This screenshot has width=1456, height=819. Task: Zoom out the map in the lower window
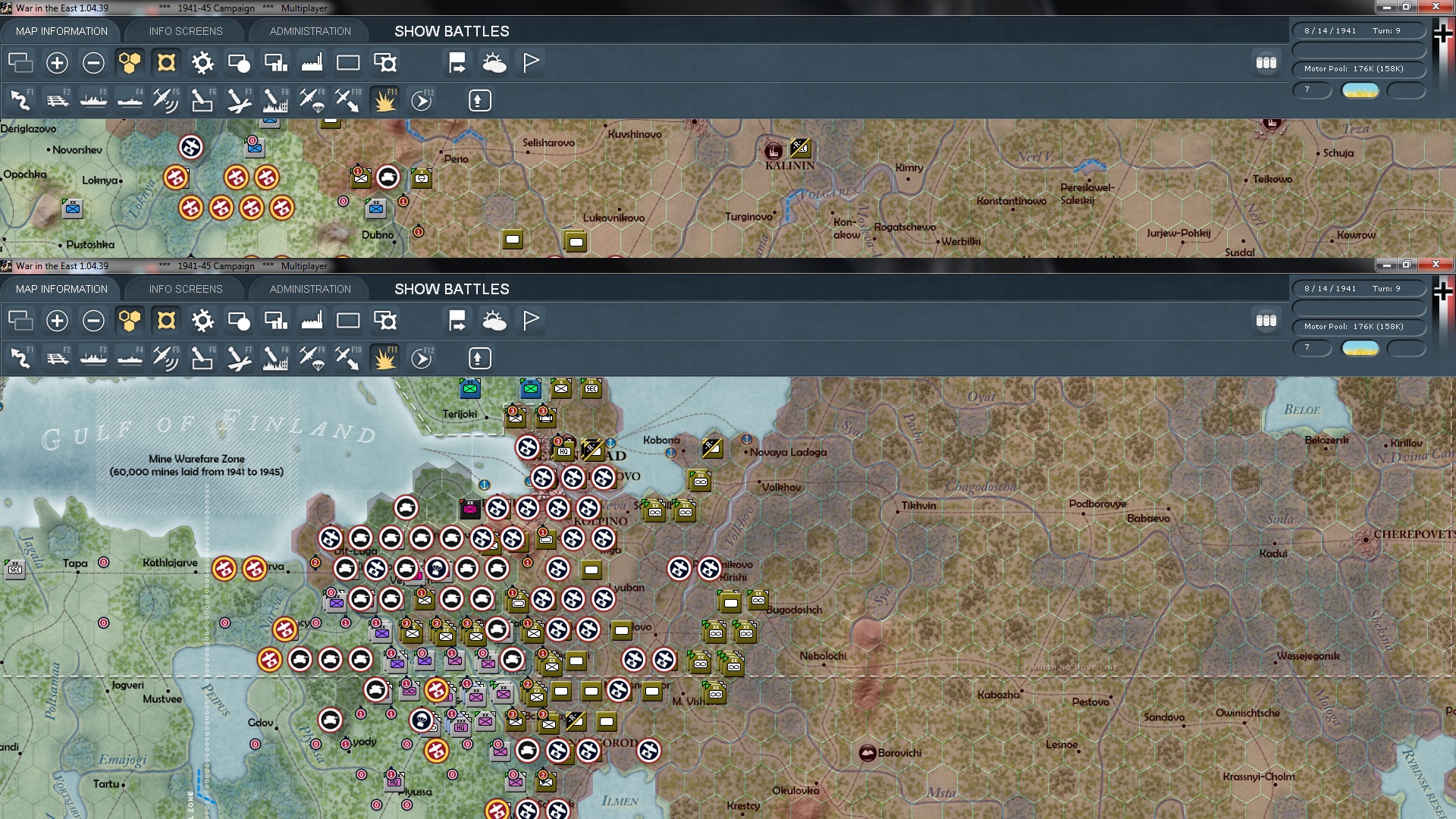93,321
